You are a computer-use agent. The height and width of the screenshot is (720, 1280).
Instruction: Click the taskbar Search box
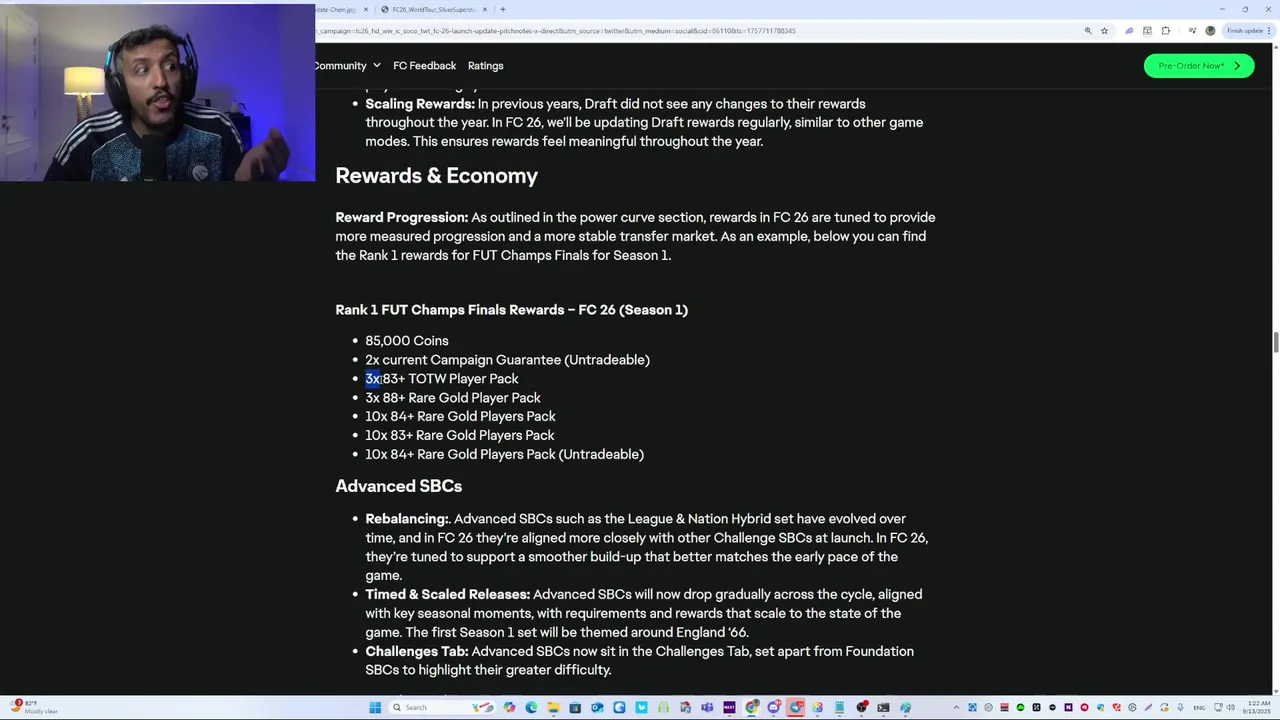pos(441,707)
